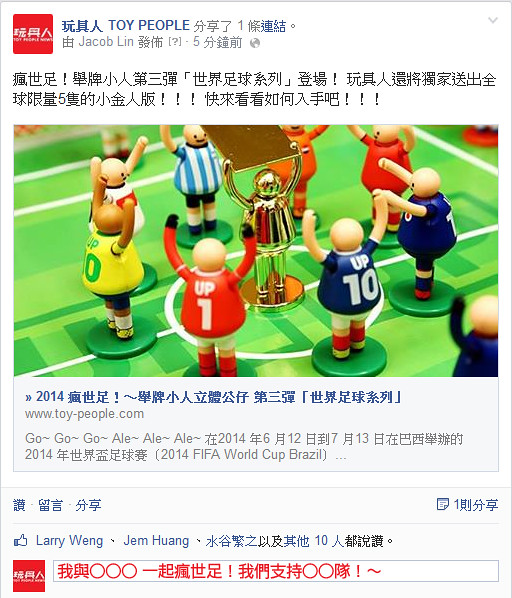Click the share count note icon
Viewport: 512px width, 598px height.
pyautogui.click(x=443, y=504)
